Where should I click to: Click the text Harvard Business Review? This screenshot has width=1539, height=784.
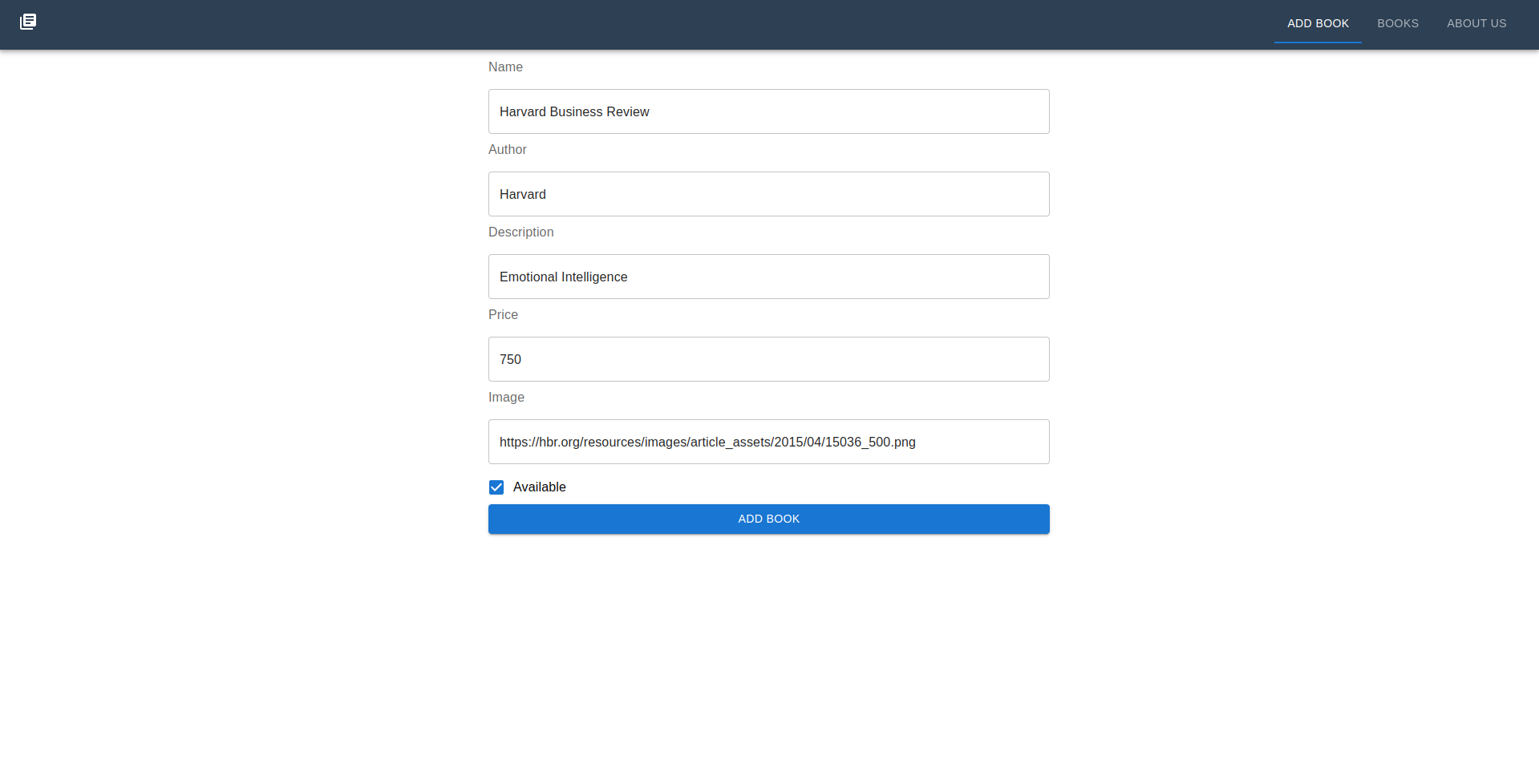574,111
